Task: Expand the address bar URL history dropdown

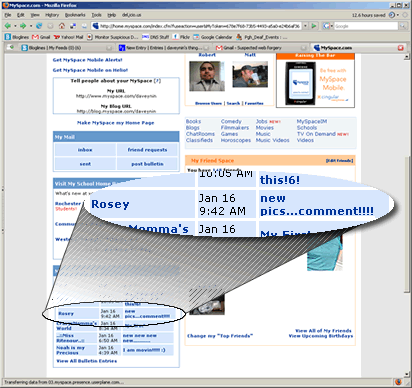Action: tap(305, 26)
